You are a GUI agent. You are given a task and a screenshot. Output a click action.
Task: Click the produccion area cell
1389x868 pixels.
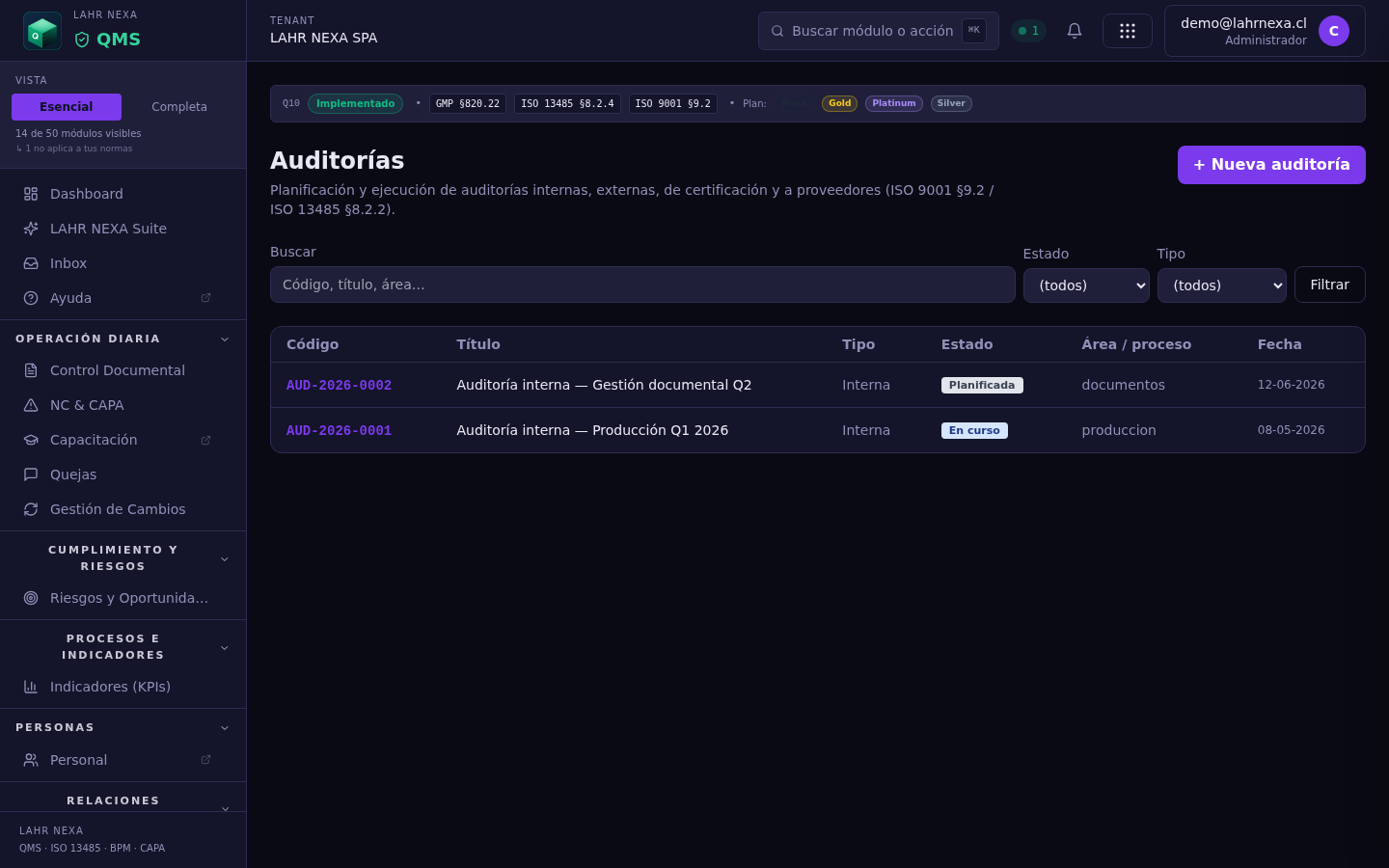(x=1119, y=430)
